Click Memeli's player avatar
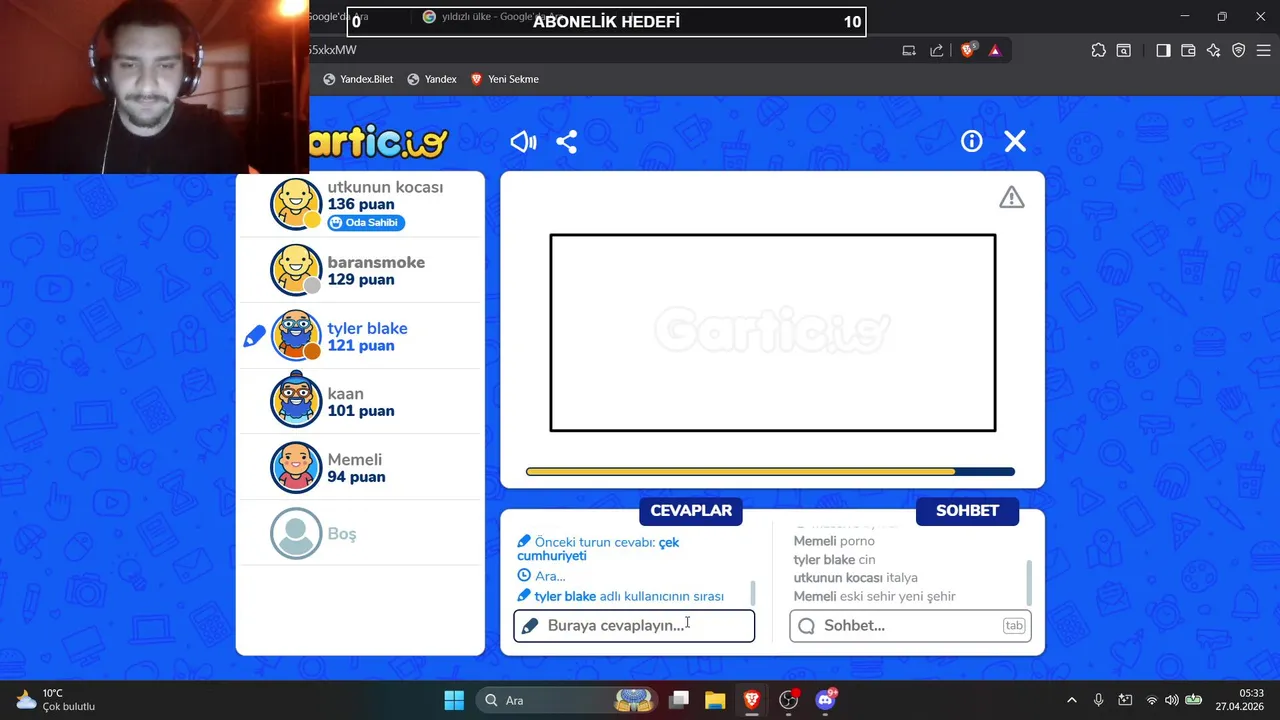 click(296, 467)
